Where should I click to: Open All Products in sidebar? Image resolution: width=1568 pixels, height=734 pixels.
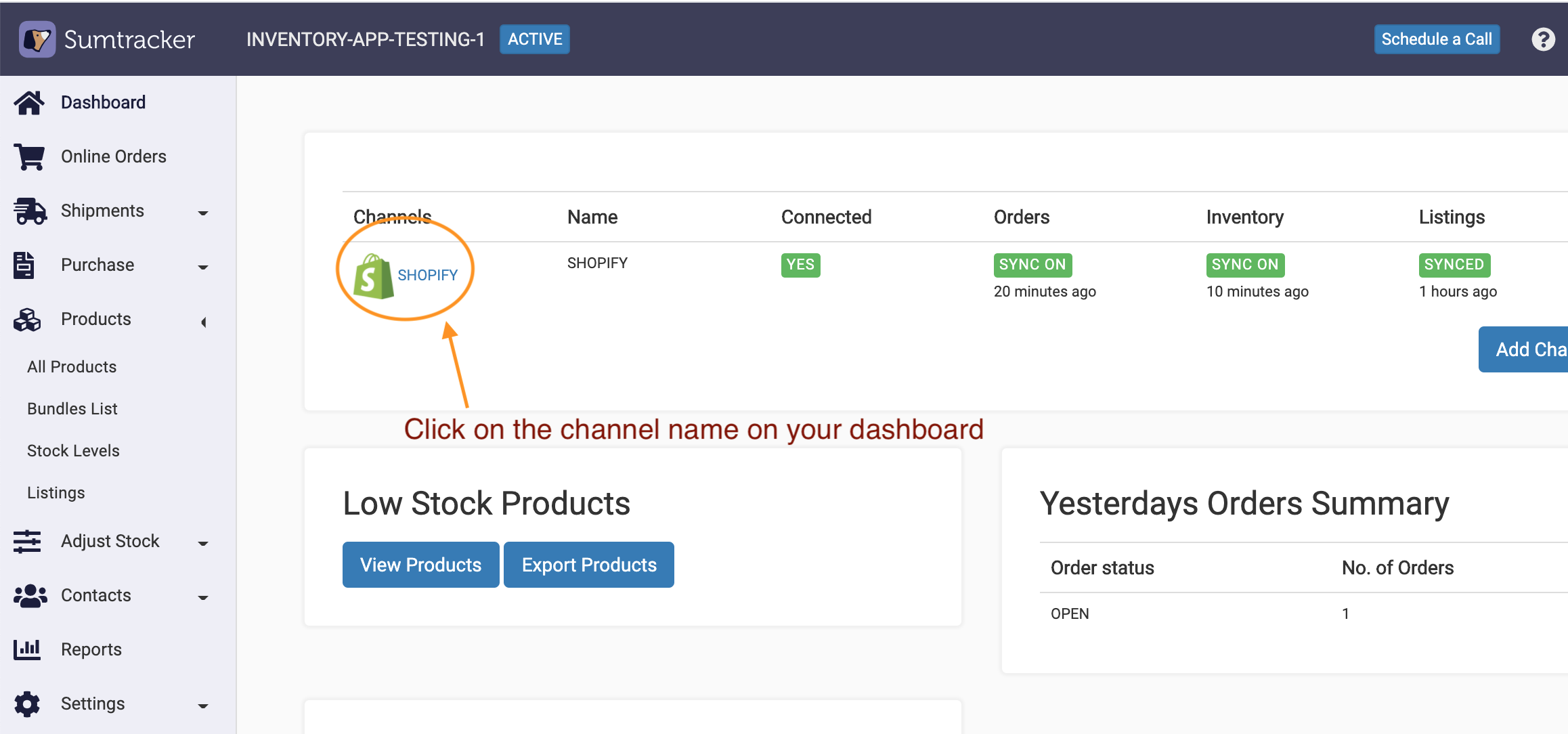pyautogui.click(x=72, y=367)
